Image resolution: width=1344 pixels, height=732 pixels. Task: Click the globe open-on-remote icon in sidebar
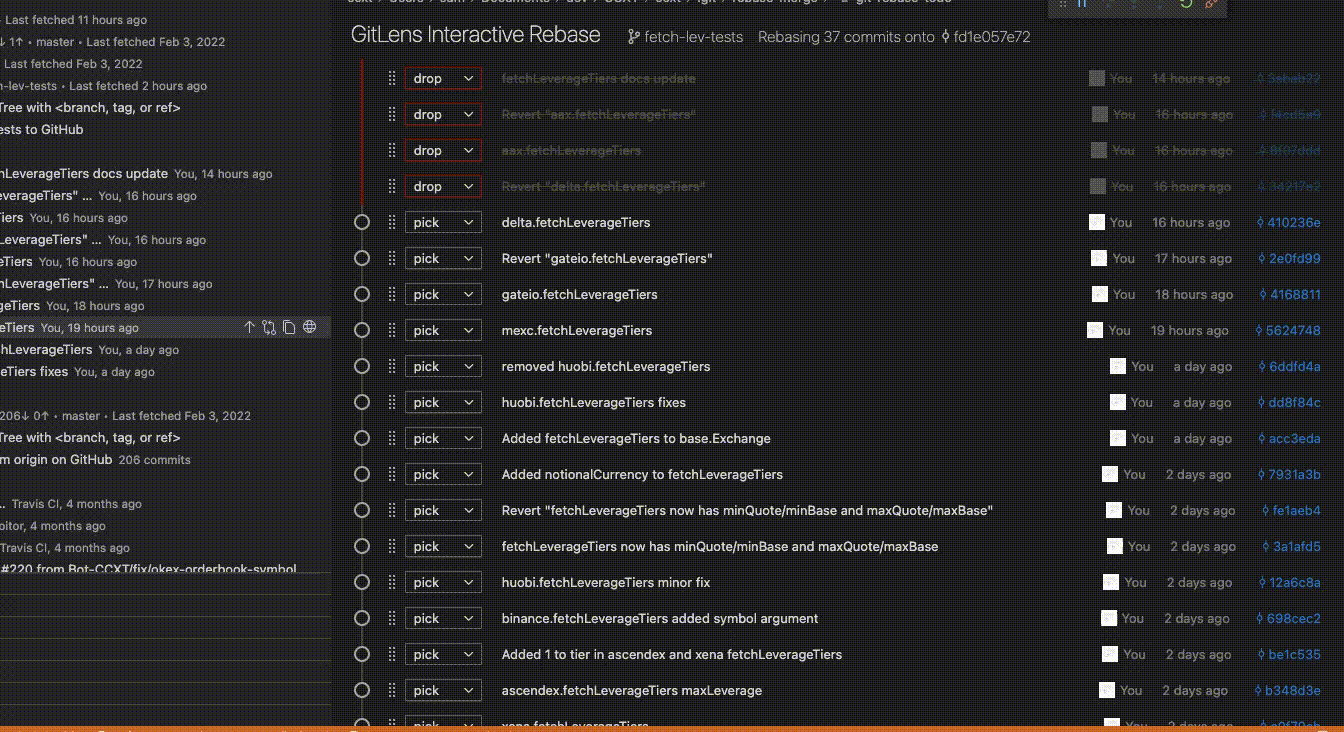pyautogui.click(x=310, y=327)
